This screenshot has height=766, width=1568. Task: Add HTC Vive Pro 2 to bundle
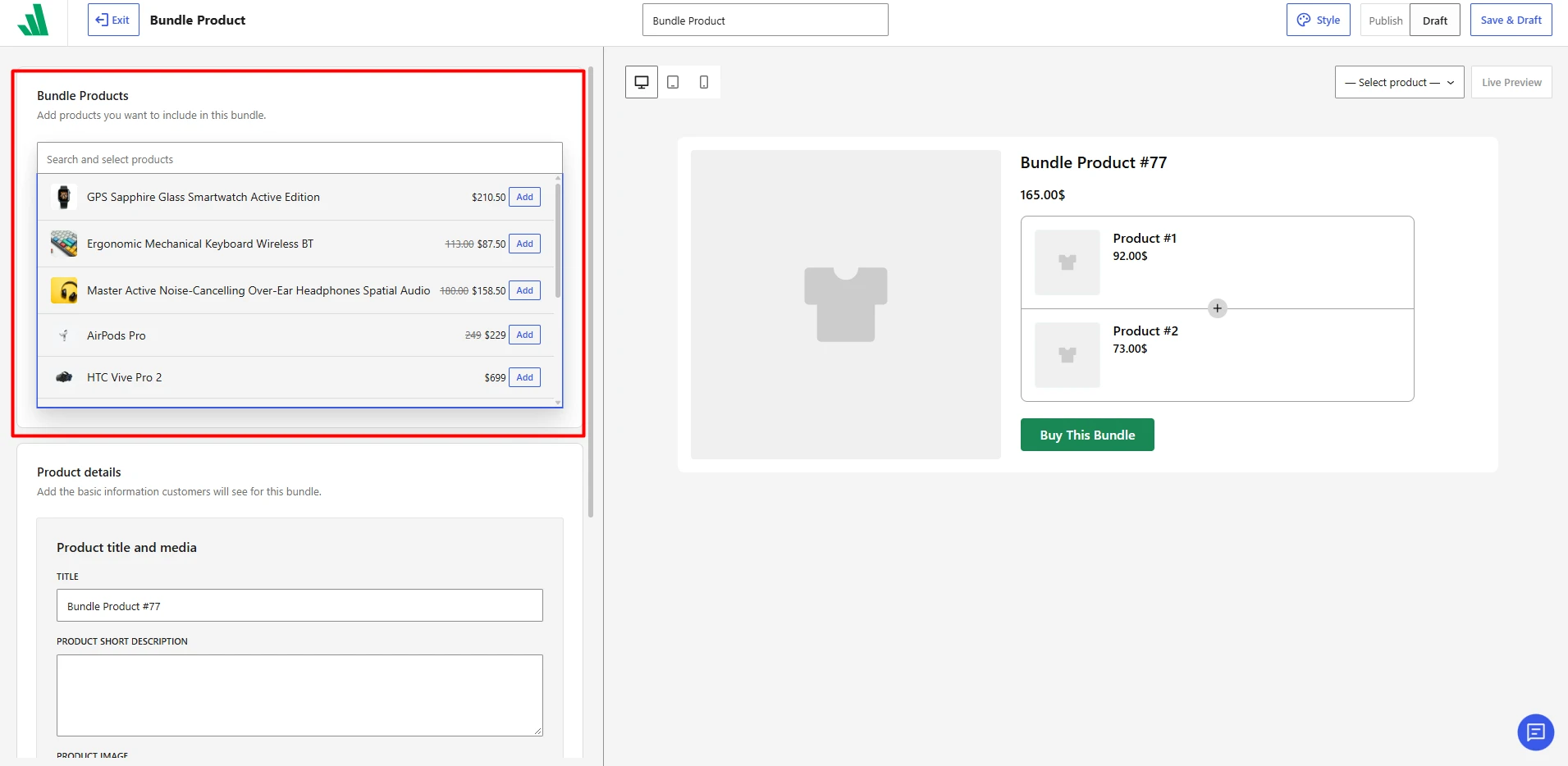pos(524,377)
